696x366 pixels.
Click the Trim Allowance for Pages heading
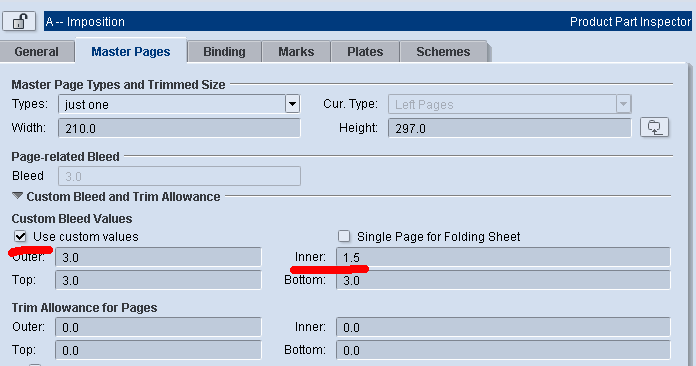(x=84, y=307)
